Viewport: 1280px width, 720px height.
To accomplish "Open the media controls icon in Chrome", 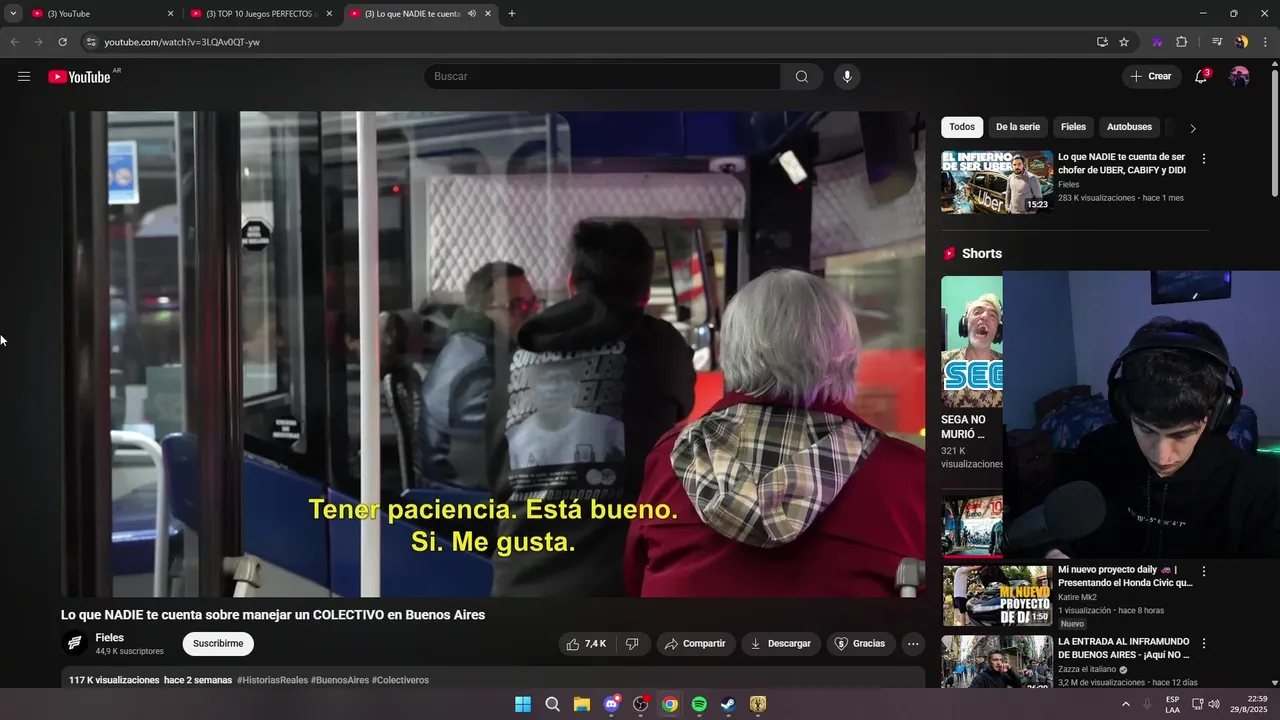I will pyautogui.click(x=1217, y=42).
